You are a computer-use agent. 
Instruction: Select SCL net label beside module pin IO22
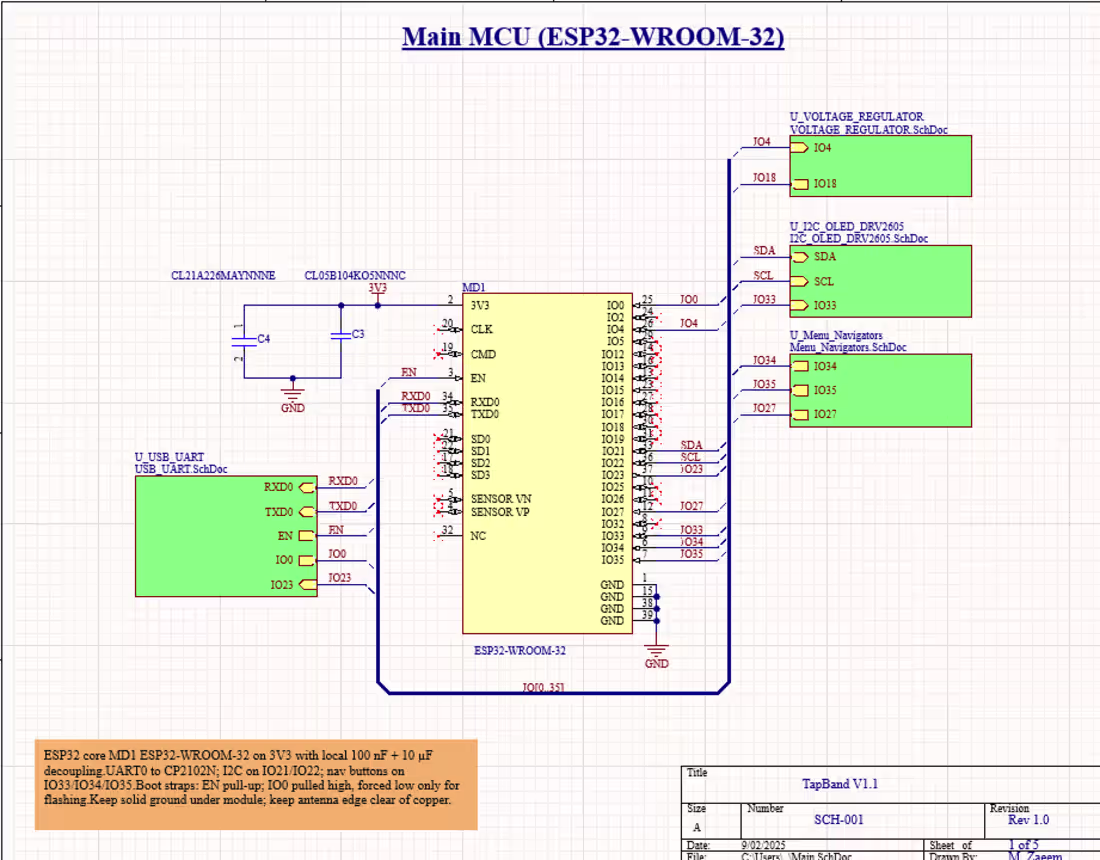coord(690,457)
